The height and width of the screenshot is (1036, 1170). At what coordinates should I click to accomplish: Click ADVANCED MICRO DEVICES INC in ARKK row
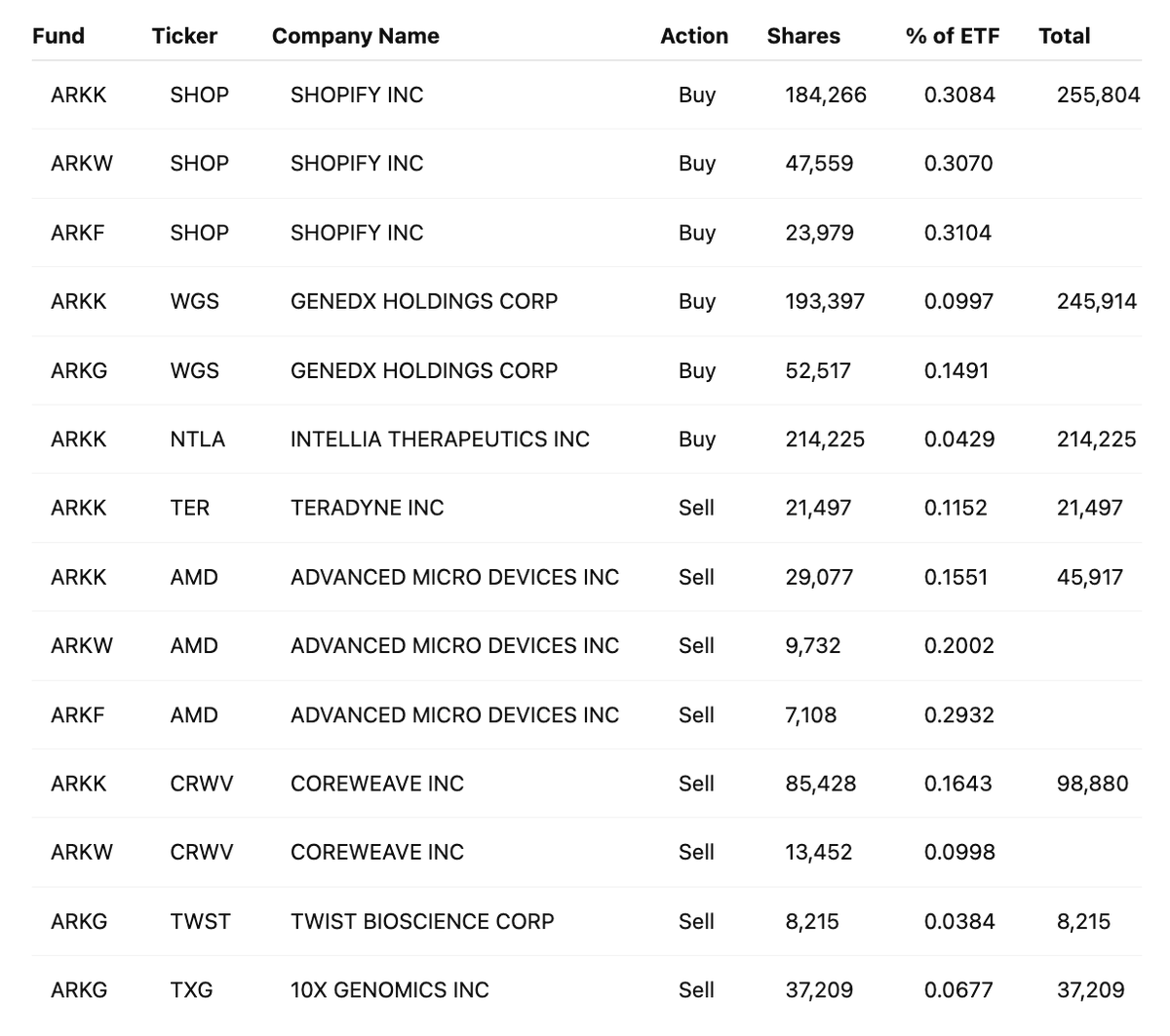click(x=454, y=577)
